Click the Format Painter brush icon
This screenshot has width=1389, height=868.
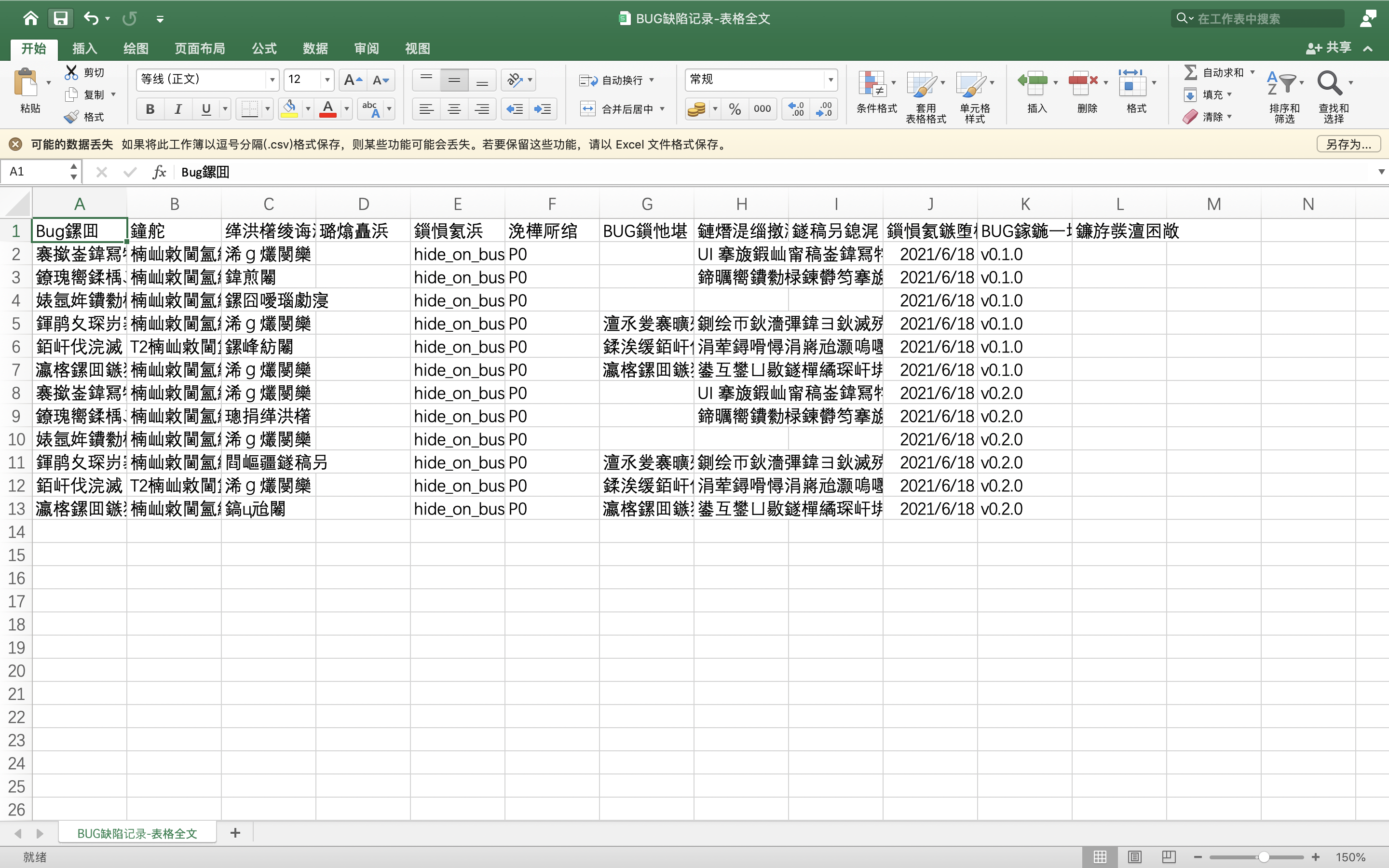coord(72,117)
